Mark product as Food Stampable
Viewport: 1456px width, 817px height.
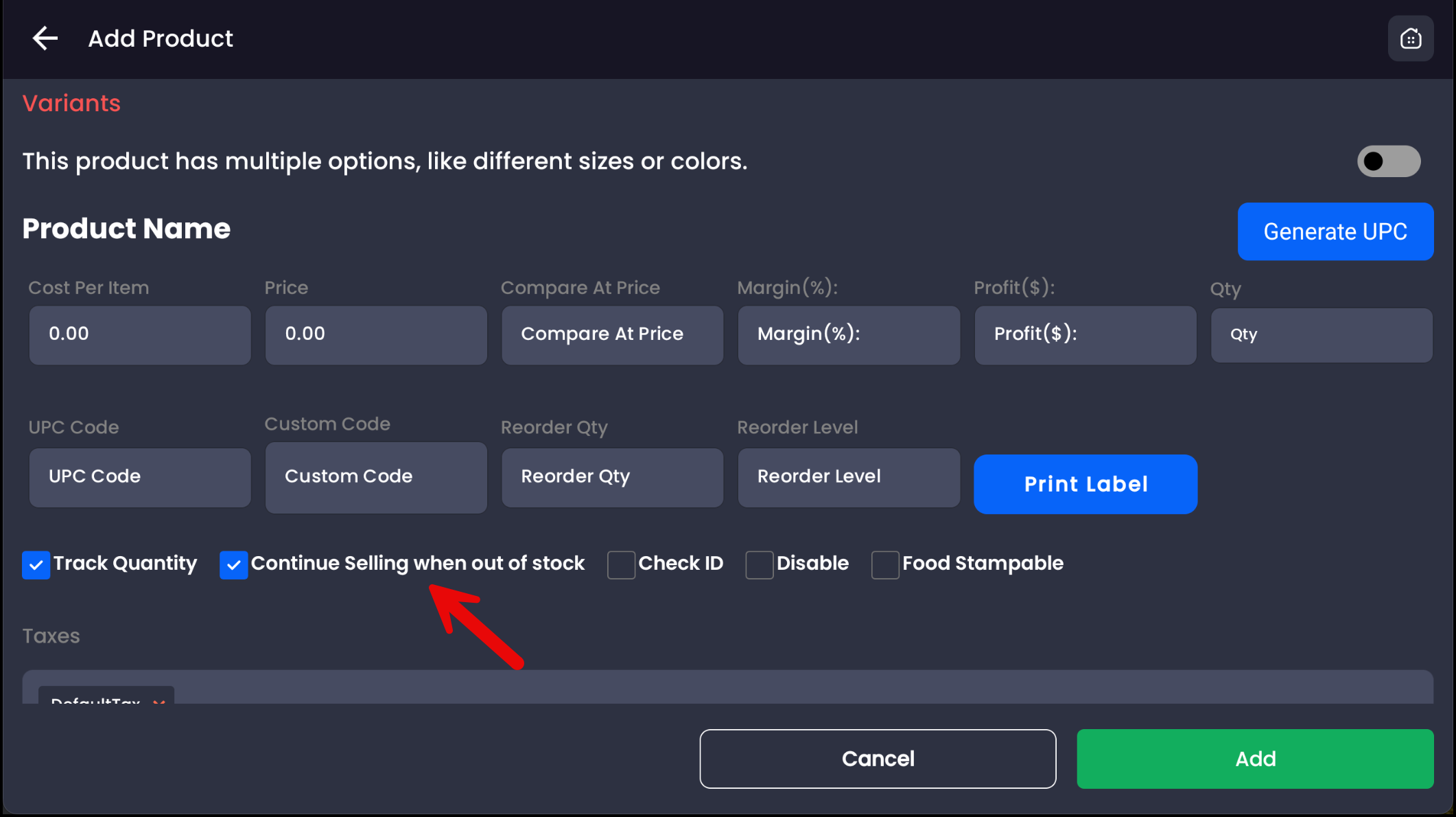(x=884, y=565)
